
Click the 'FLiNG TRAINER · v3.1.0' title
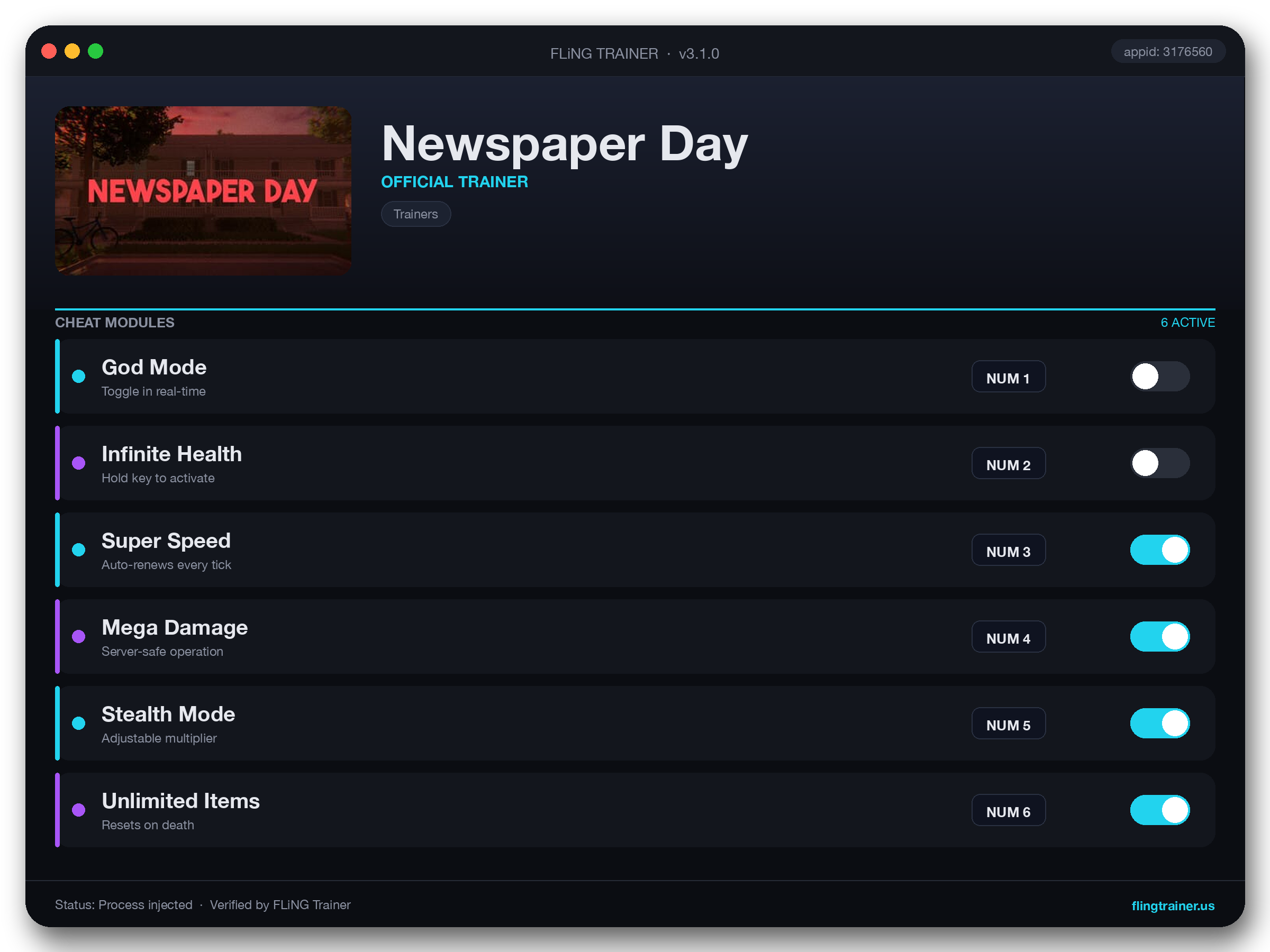634,53
